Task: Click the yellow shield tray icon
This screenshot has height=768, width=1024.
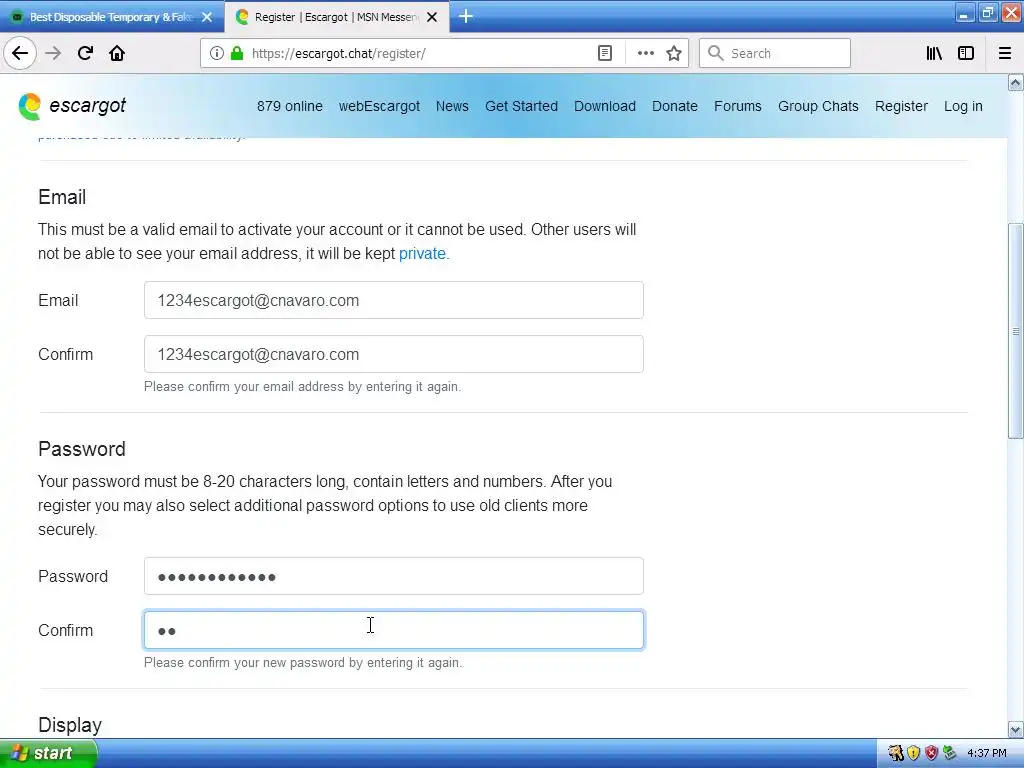Action: [914, 753]
